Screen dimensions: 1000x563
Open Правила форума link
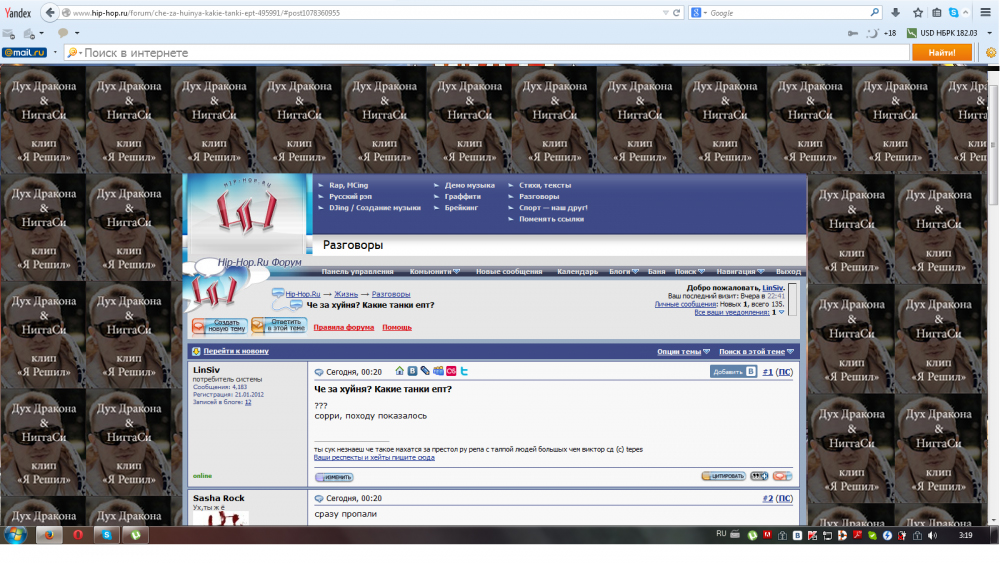click(x=344, y=327)
